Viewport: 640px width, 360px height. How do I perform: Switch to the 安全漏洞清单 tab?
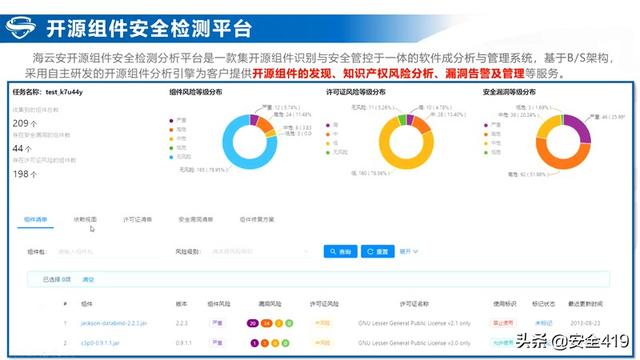click(196, 220)
